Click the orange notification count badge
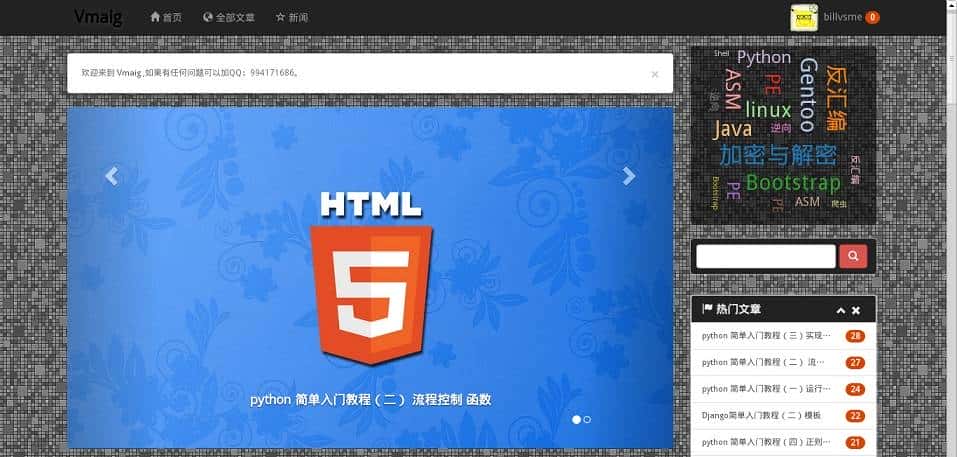 click(x=872, y=17)
